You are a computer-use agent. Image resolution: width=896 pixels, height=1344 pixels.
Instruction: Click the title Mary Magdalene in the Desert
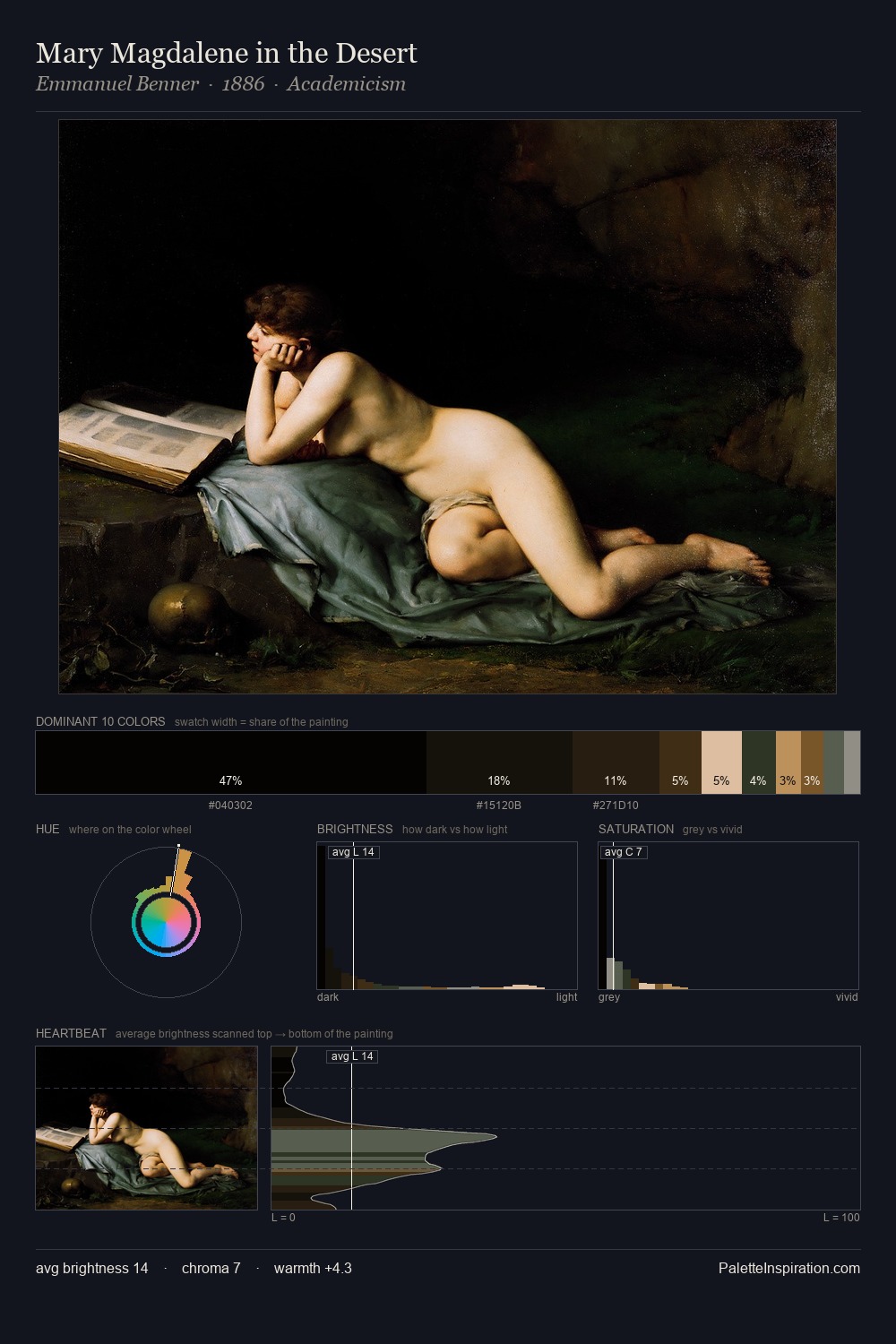[x=227, y=54]
